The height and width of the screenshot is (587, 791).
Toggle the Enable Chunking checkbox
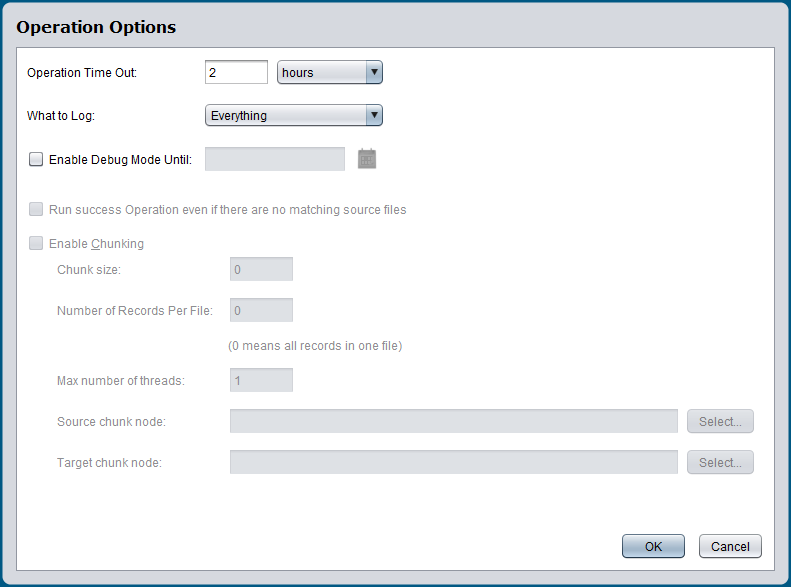coord(37,243)
